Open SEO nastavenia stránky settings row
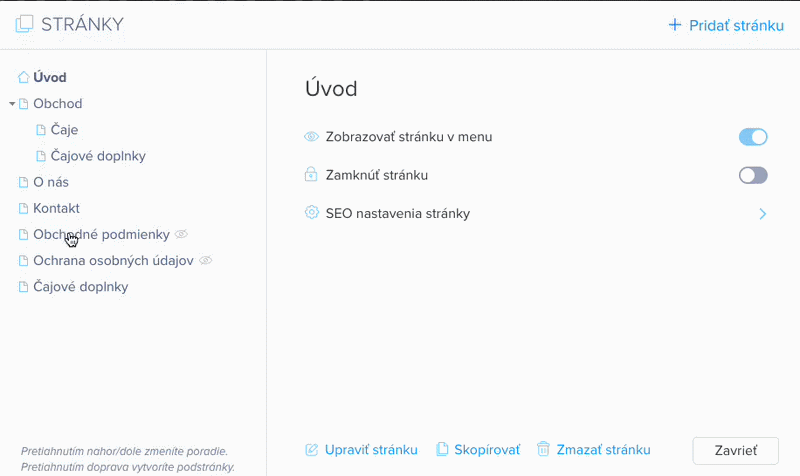Screen dimensions: 800x476 point(397,214)
